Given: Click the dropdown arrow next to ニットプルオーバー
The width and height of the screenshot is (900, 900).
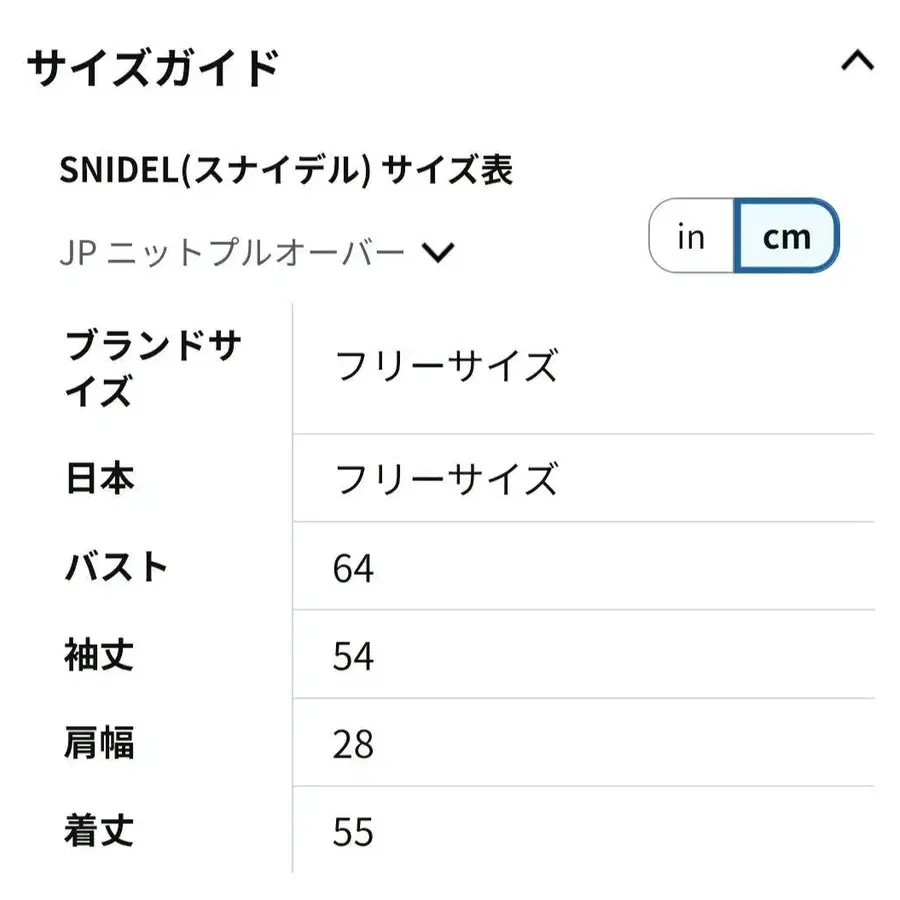Looking at the screenshot, I should coord(436,253).
